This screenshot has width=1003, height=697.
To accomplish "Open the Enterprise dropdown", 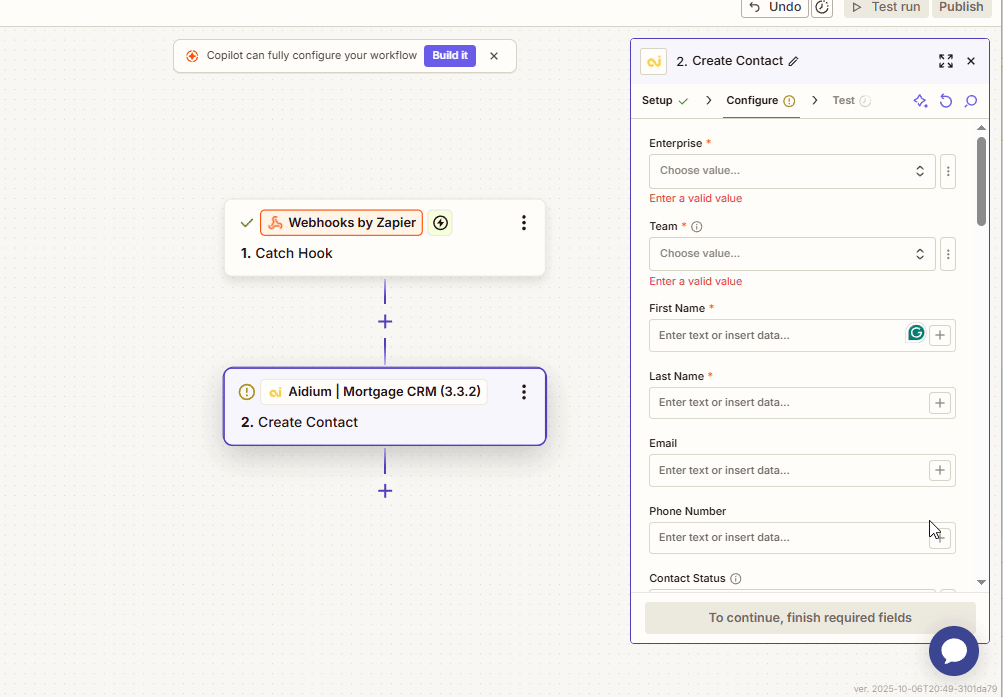I will point(792,171).
